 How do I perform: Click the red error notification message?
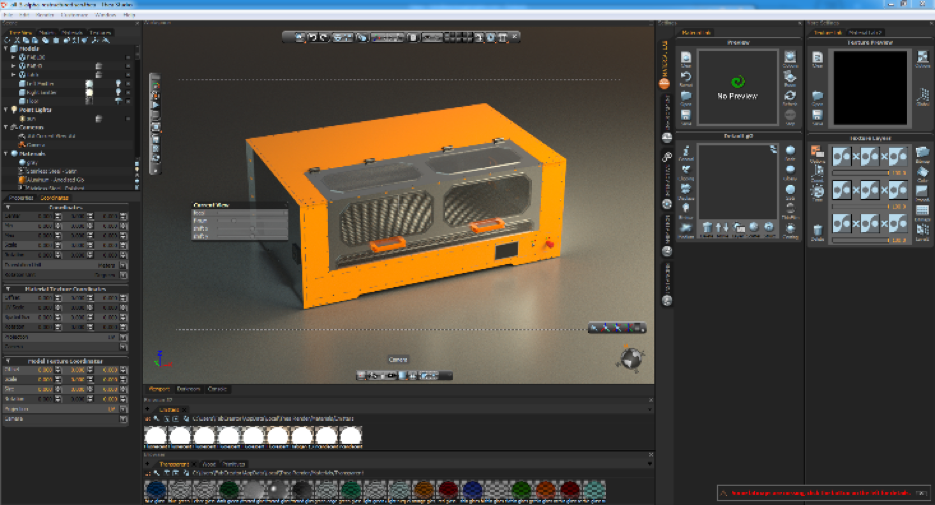822,493
